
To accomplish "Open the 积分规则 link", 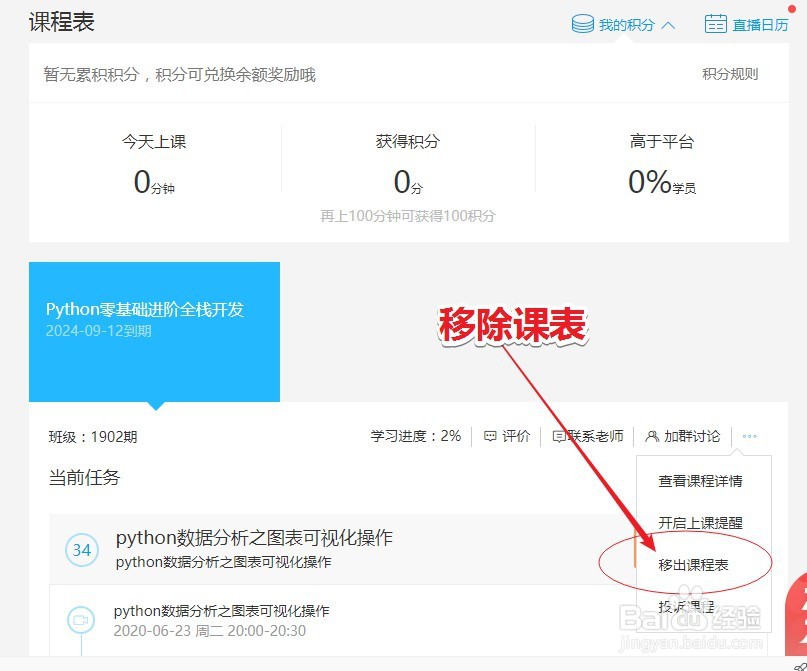I will tap(729, 75).
